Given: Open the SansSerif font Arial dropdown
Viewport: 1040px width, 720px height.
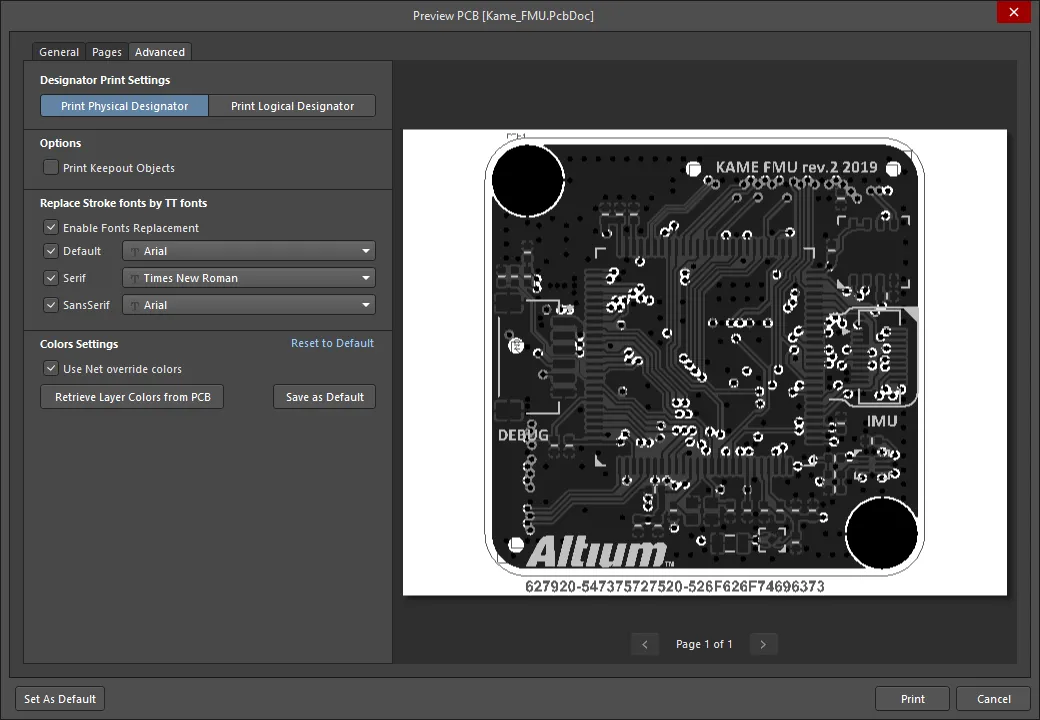Looking at the screenshot, I should (x=249, y=305).
